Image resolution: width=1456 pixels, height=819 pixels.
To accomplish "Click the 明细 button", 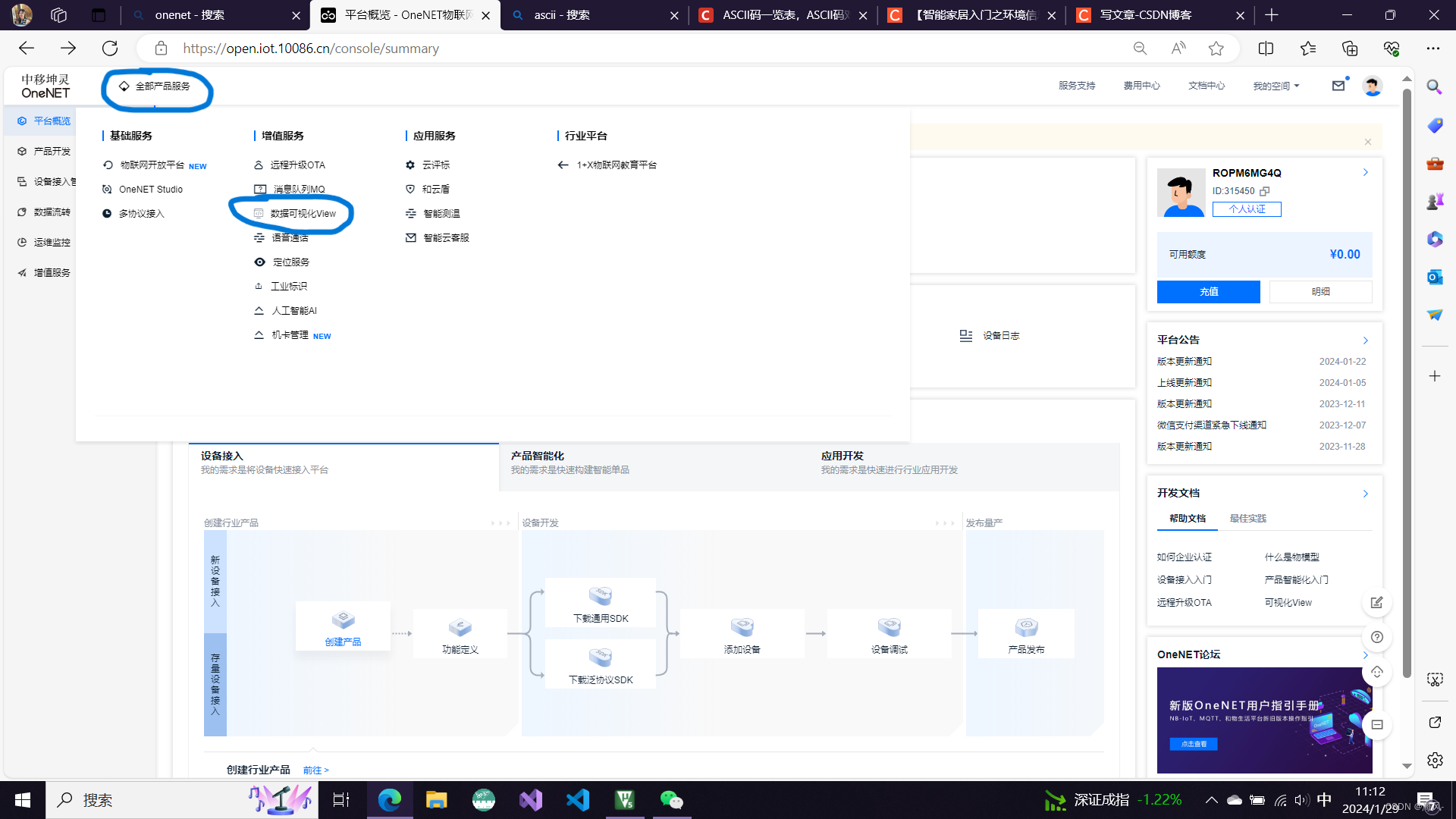I will click(1321, 292).
